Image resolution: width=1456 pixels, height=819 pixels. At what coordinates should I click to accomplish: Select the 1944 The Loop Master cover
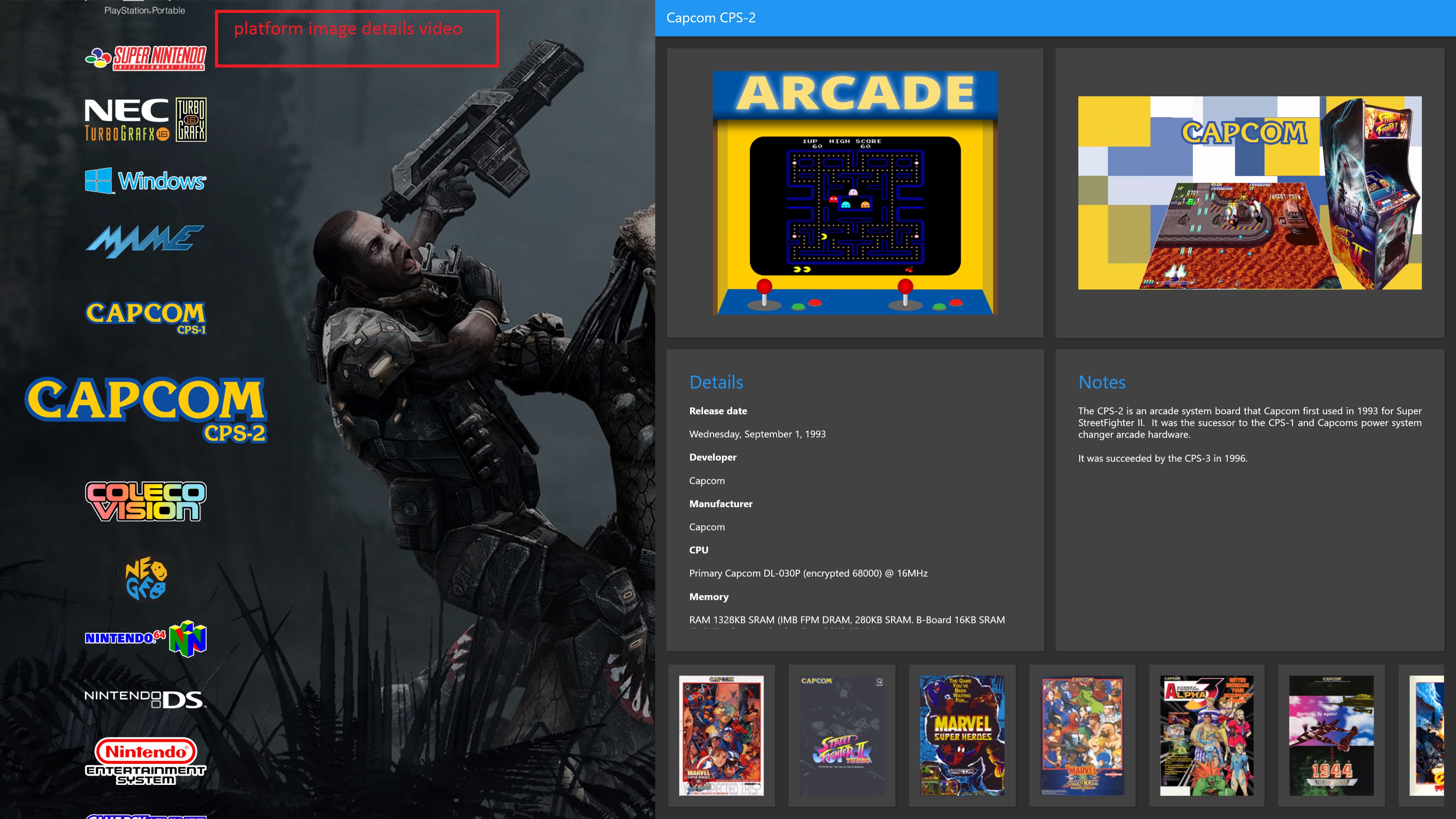(1331, 735)
